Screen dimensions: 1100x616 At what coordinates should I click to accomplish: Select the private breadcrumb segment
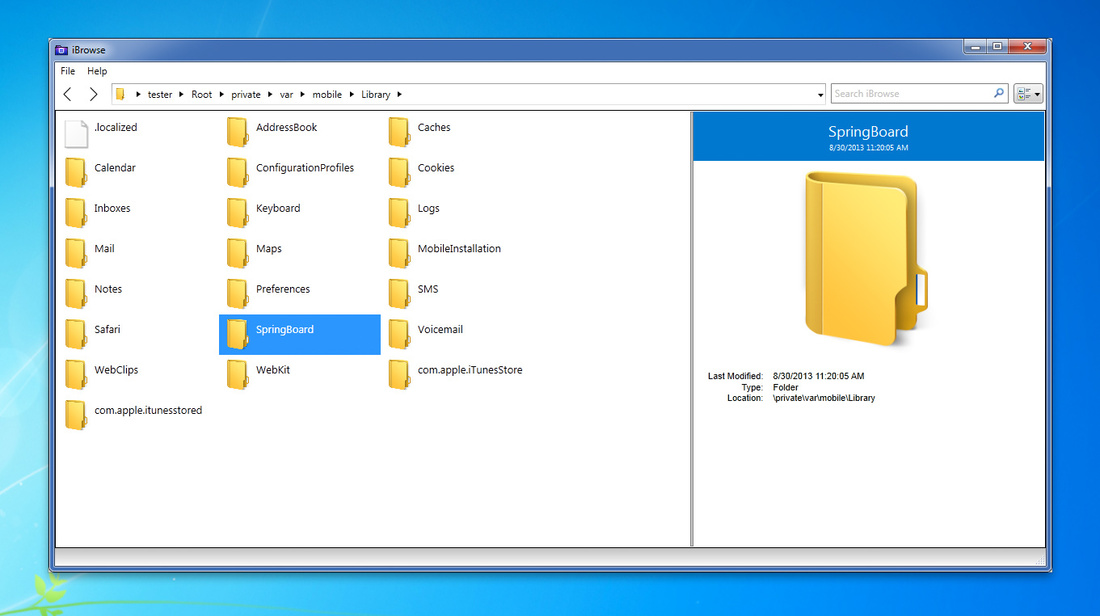pos(246,95)
